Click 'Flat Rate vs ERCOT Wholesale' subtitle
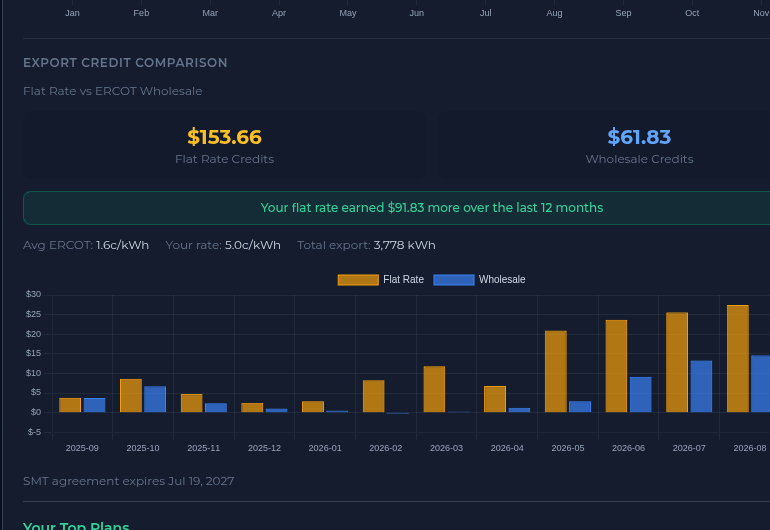Screen dimensions: 770x530 112,91
